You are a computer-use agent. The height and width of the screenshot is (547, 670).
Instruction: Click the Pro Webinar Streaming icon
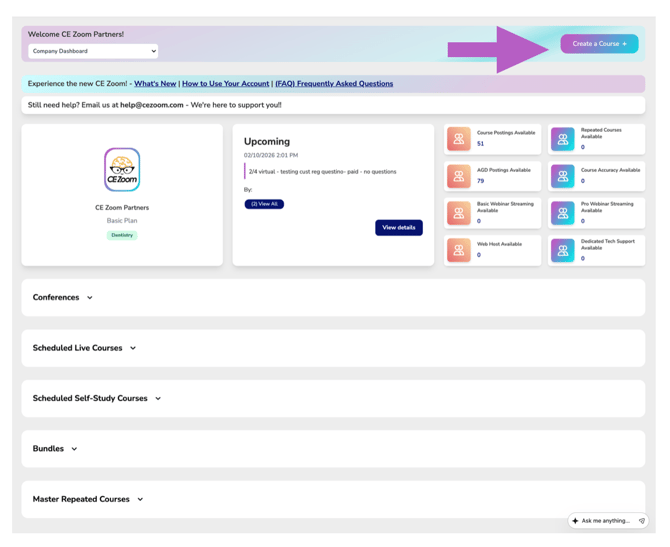(563, 213)
